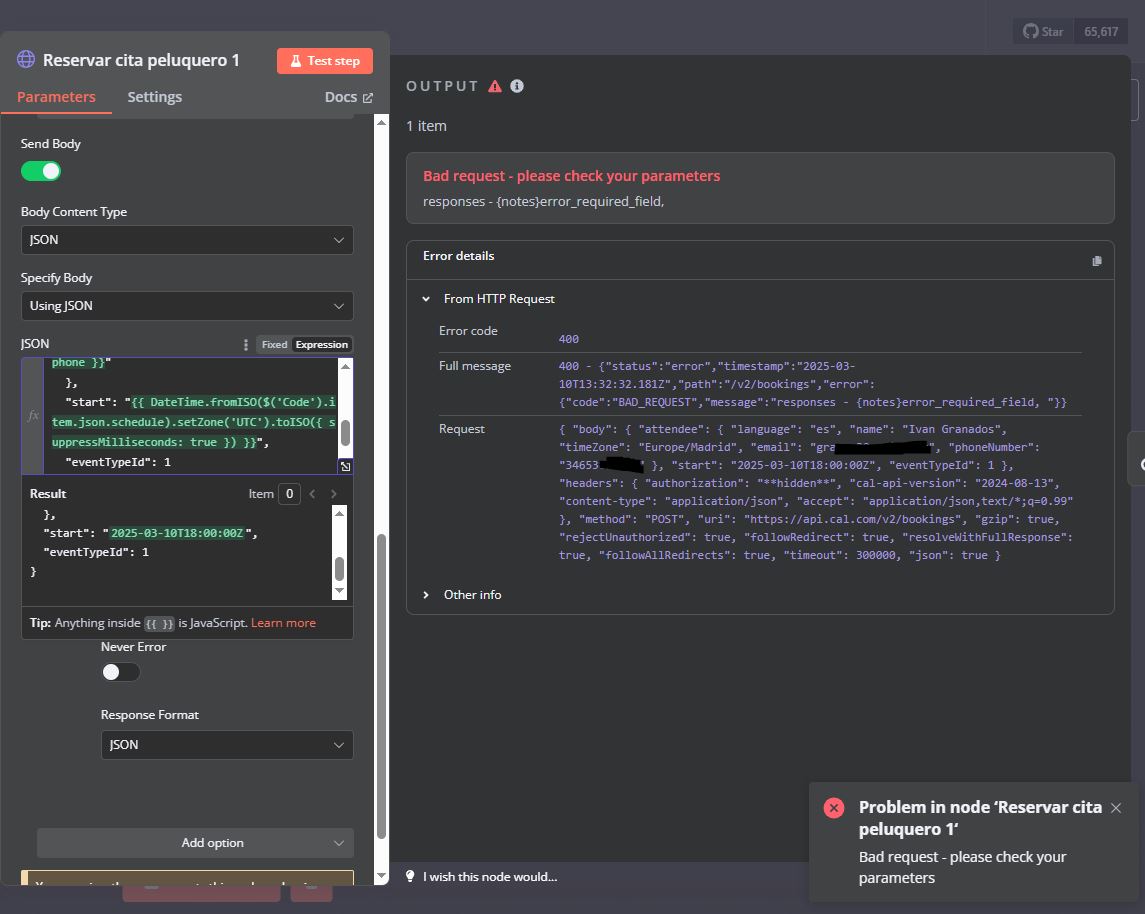The height and width of the screenshot is (914, 1145).
Task: Open the JSON field options three-dot menu
Action: click(245, 345)
